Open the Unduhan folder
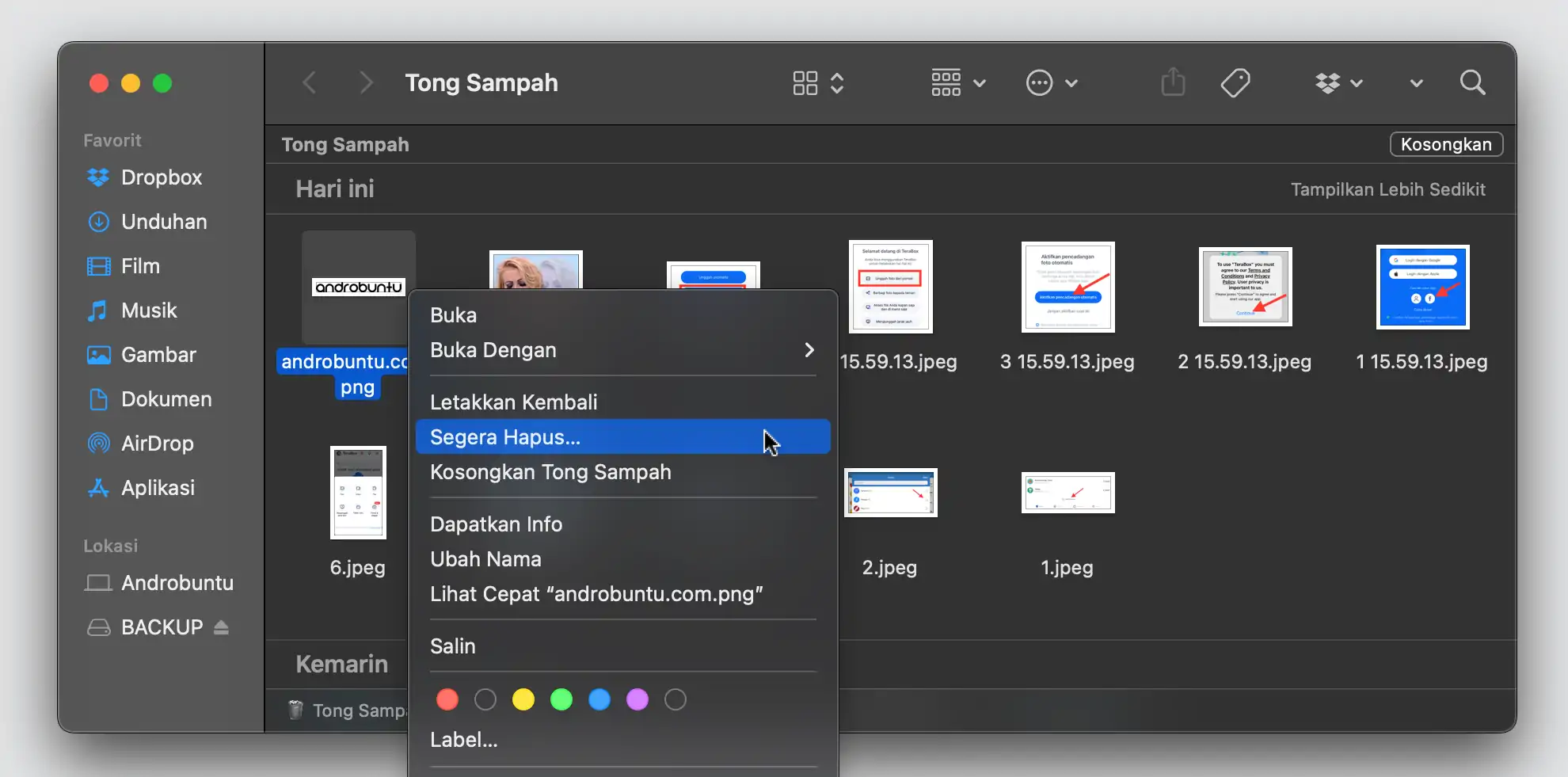The width and height of the screenshot is (1568, 777). pyautogui.click(x=164, y=222)
